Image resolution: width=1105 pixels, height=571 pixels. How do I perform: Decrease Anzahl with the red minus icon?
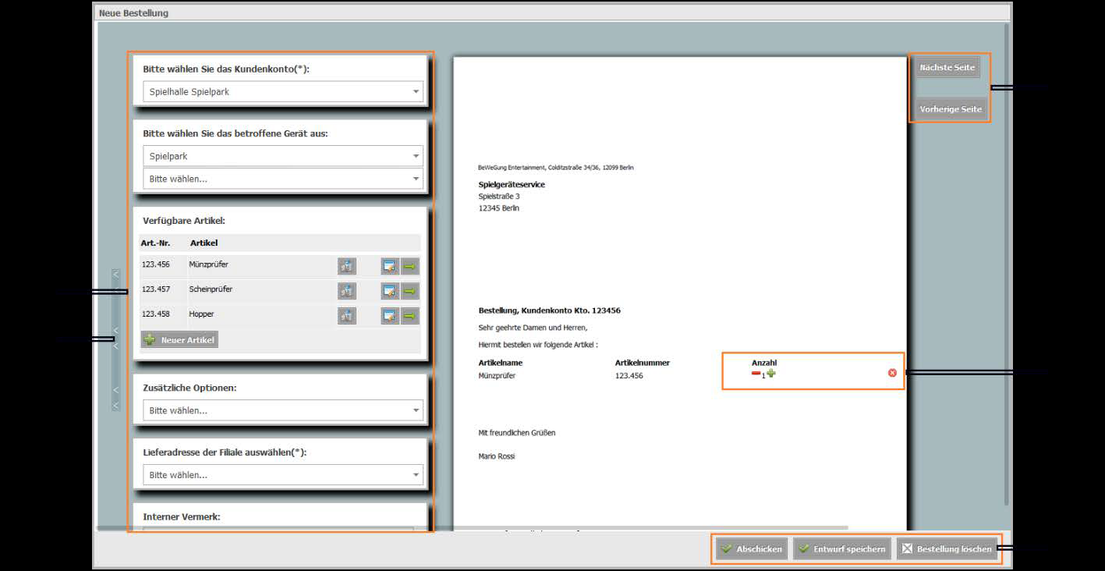click(x=756, y=374)
